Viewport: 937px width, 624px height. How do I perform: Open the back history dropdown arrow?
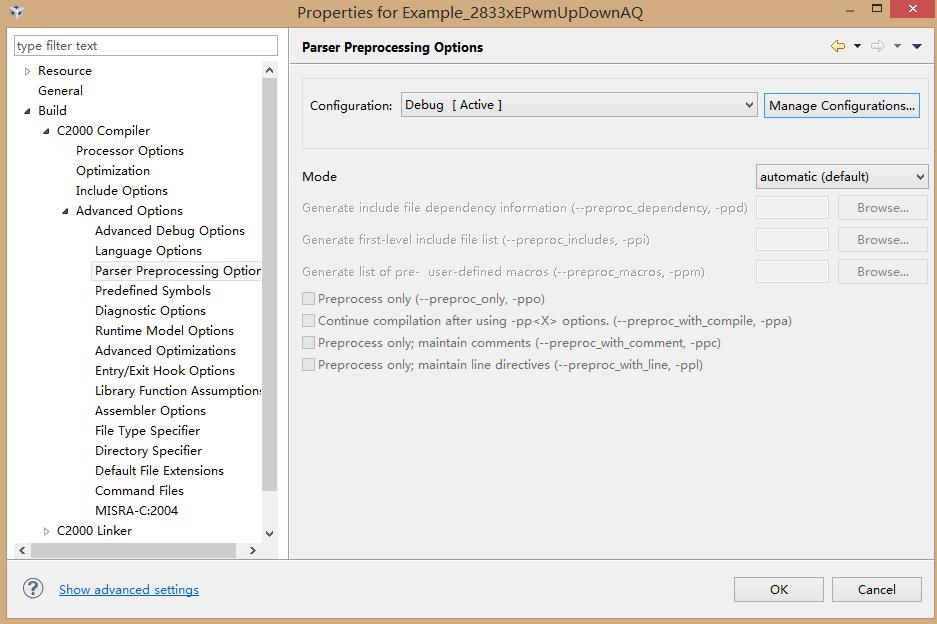pos(857,46)
